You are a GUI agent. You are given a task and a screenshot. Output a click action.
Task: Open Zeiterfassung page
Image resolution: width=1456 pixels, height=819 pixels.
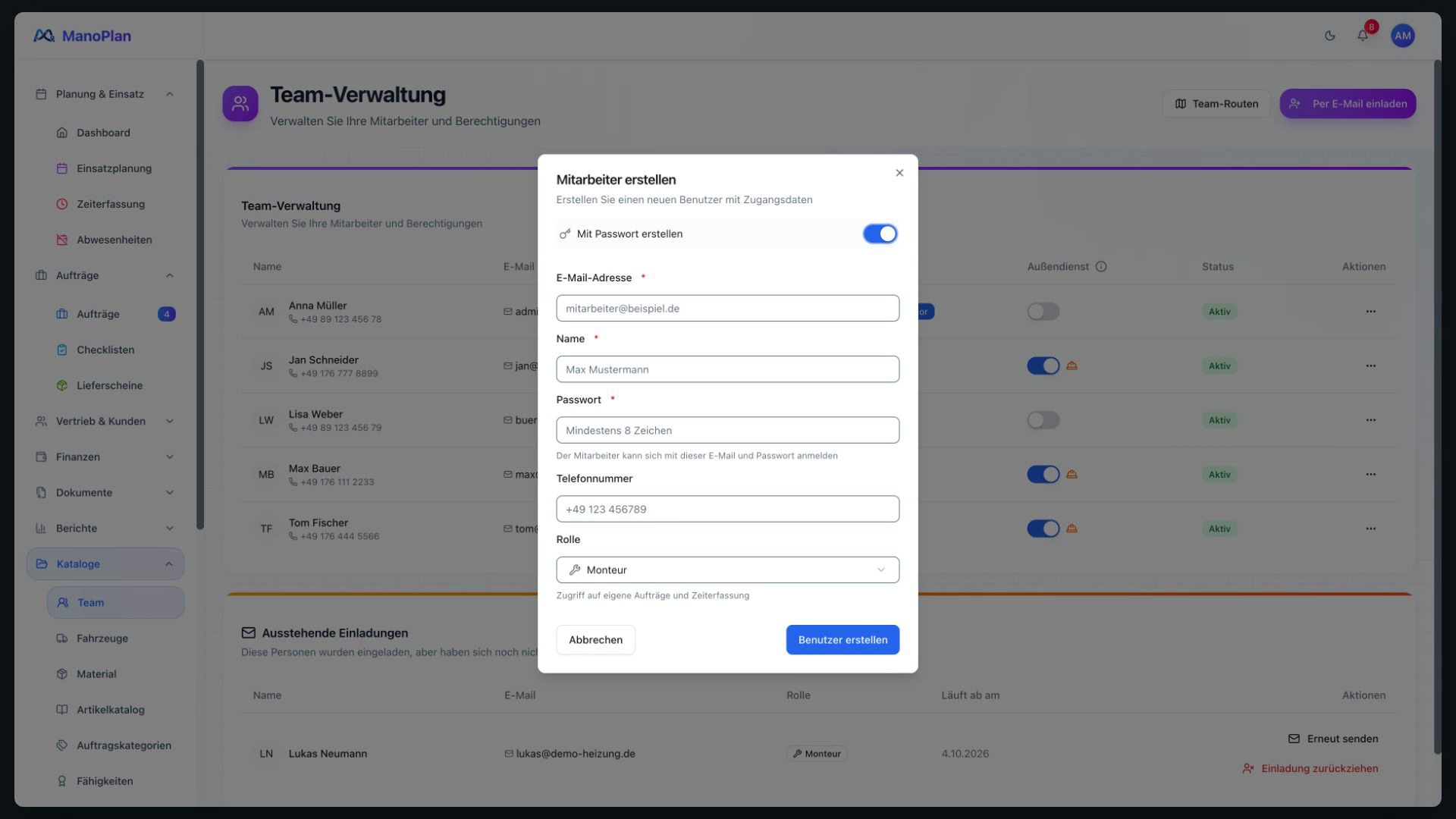tap(115, 204)
